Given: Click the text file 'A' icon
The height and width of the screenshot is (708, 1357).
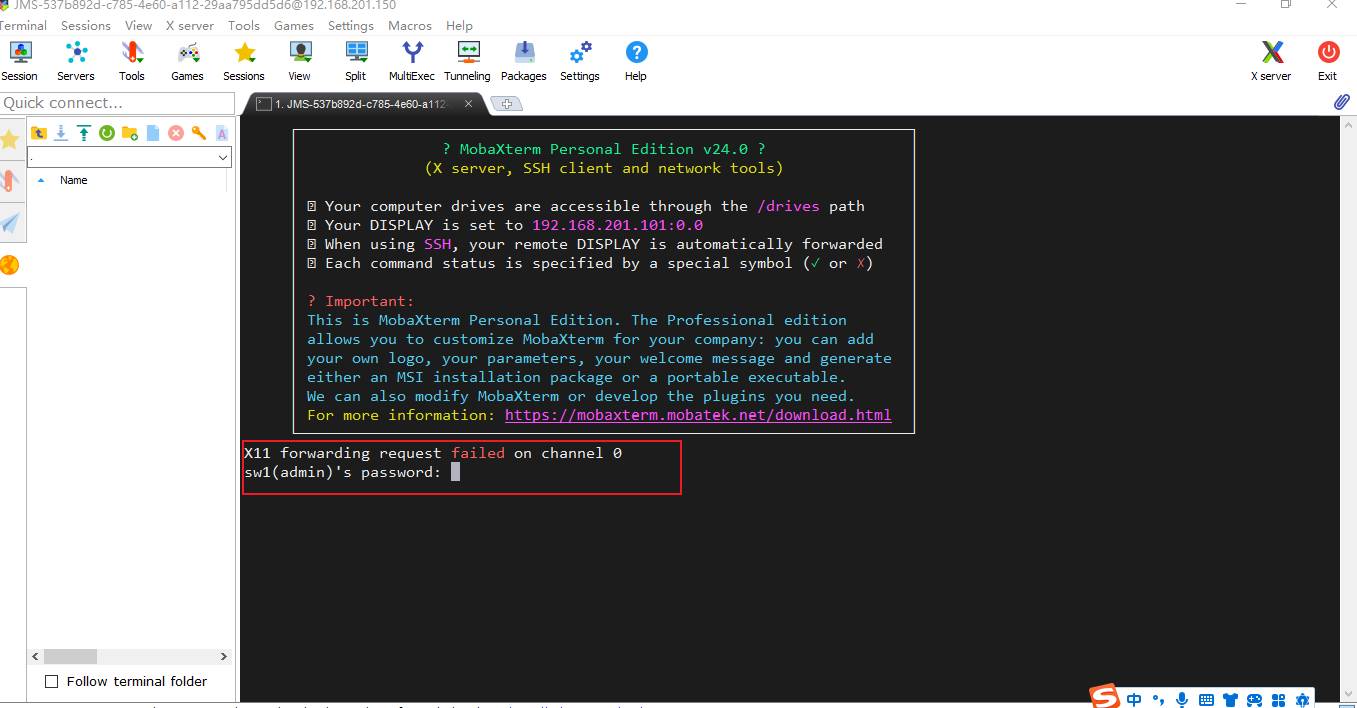Looking at the screenshot, I should coord(222,133).
